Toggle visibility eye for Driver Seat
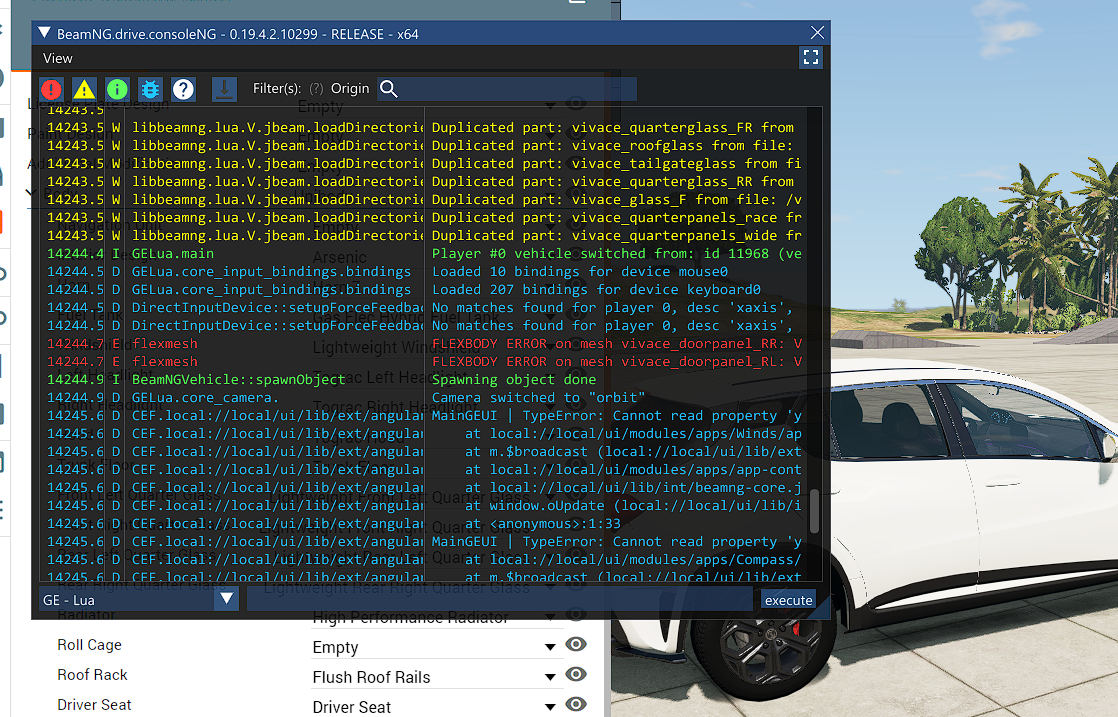Screen dimensions: 1118x717 click(x=576, y=704)
